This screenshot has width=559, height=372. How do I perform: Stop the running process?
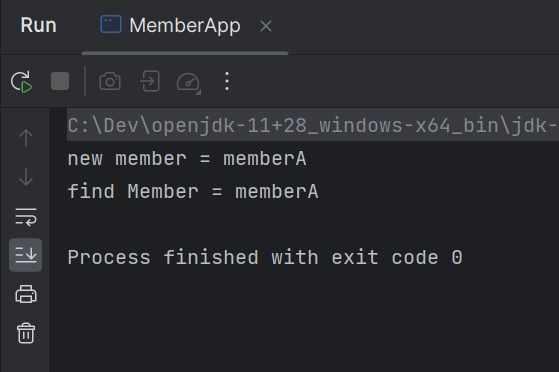click(x=60, y=81)
